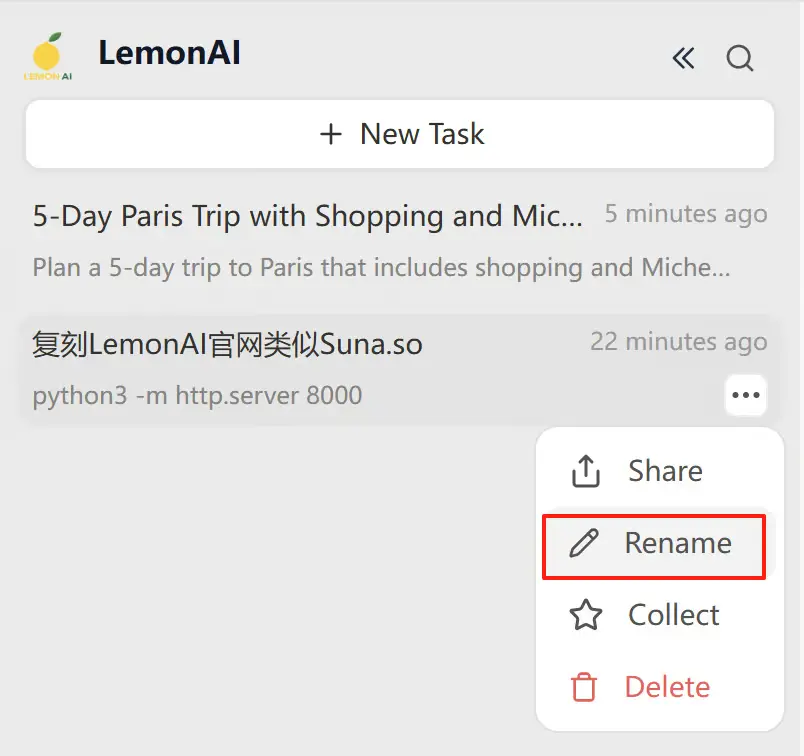Screen dimensions: 804x756
Task: Click the star icon beside Collect
Action: pyautogui.click(x=585, y=615)
